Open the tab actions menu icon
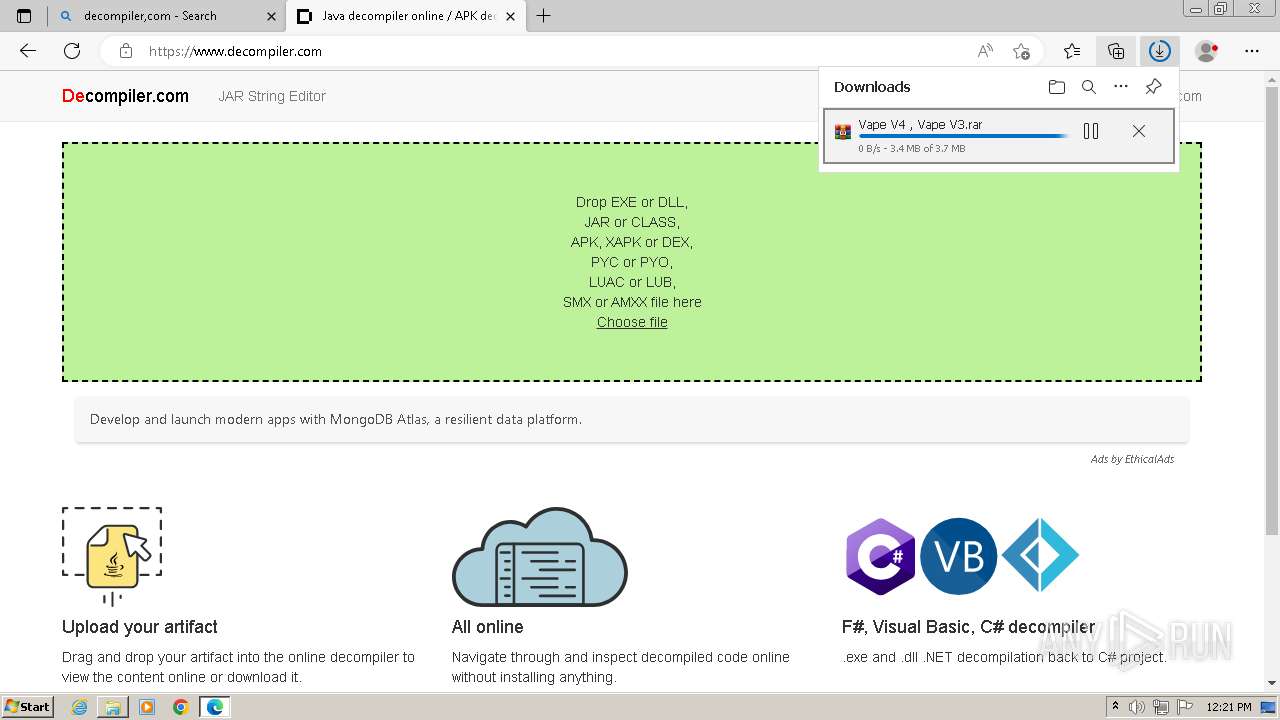 (24, 16)
